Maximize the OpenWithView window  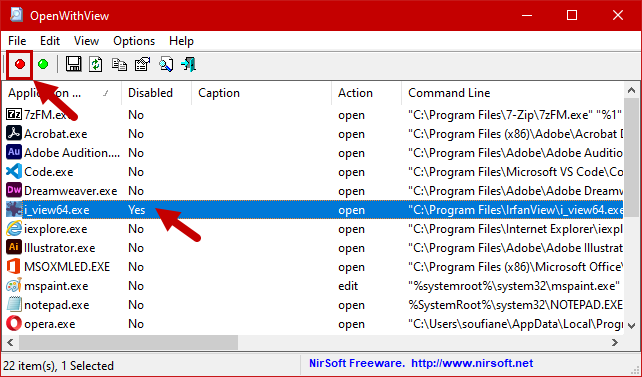572,16
